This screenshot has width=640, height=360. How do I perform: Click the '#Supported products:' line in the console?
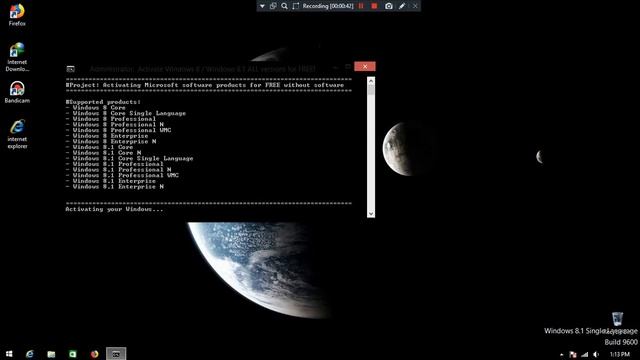[x=103, y=102]
